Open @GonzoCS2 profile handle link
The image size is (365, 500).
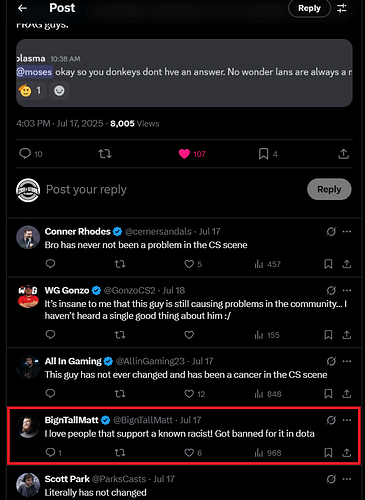[x=129, y=290]
